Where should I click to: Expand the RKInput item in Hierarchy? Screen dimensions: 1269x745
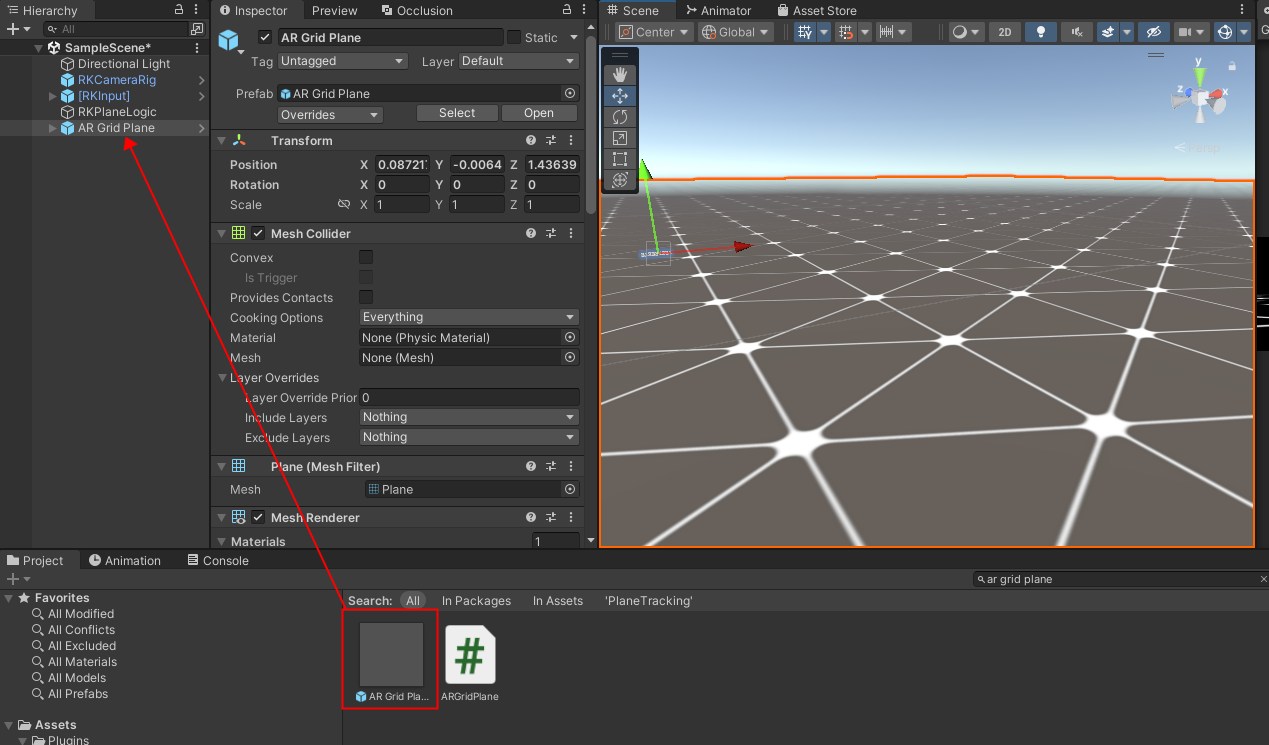coord(54,96)
